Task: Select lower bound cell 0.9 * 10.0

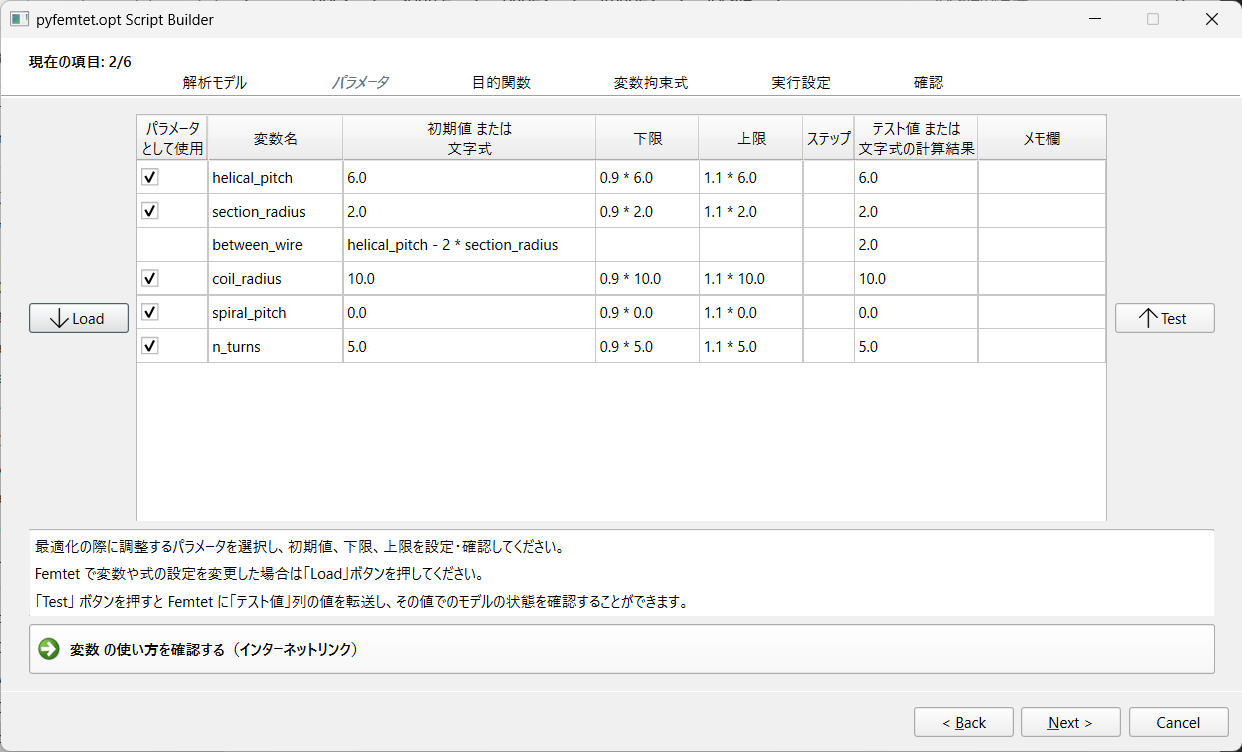Action: click(647, 278)
